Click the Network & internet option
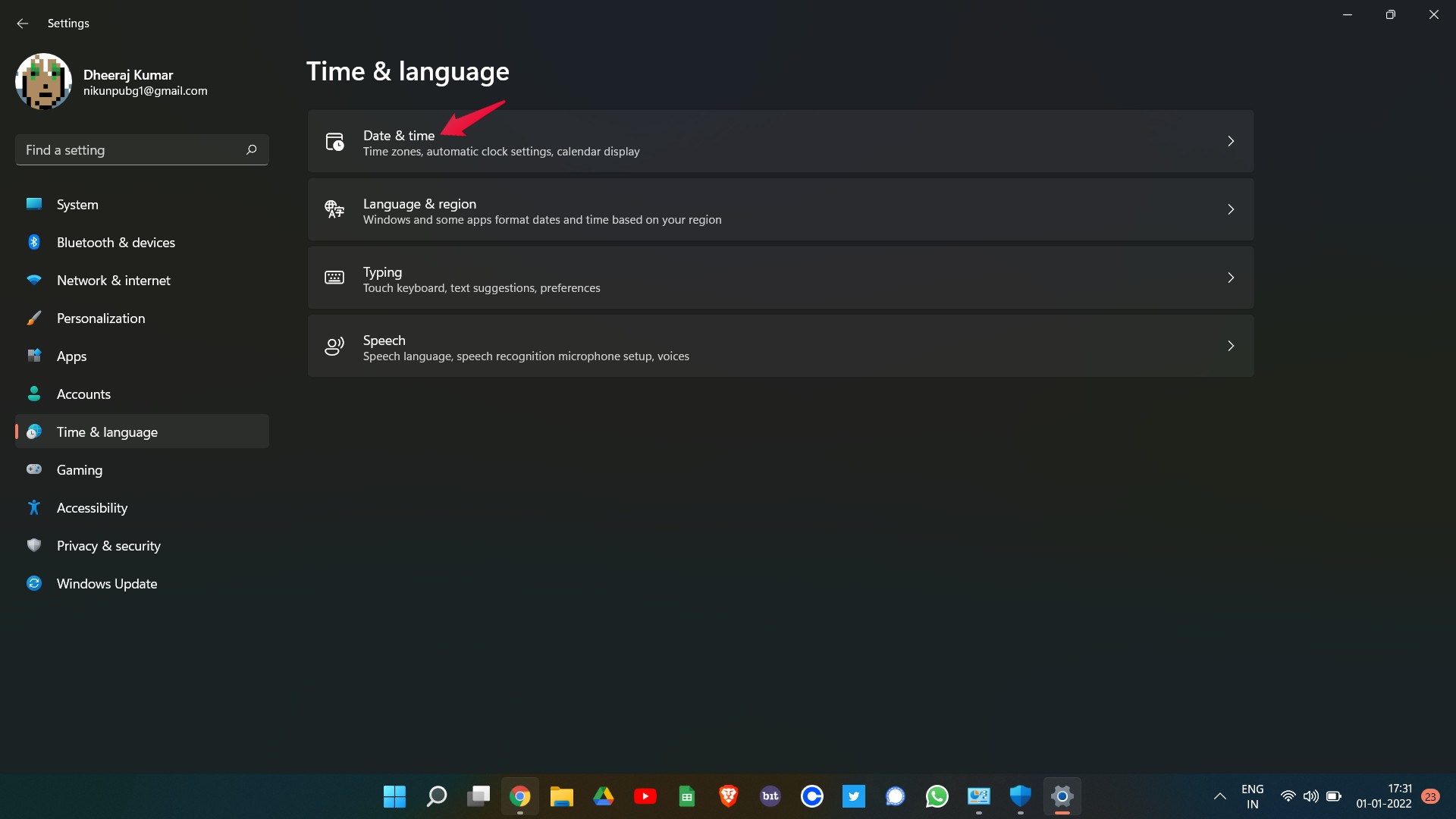The image size is (1456, 819). click(113, 280)
